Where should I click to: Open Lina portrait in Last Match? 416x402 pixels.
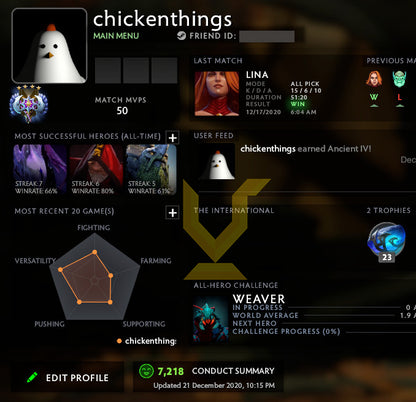(217, 94)
